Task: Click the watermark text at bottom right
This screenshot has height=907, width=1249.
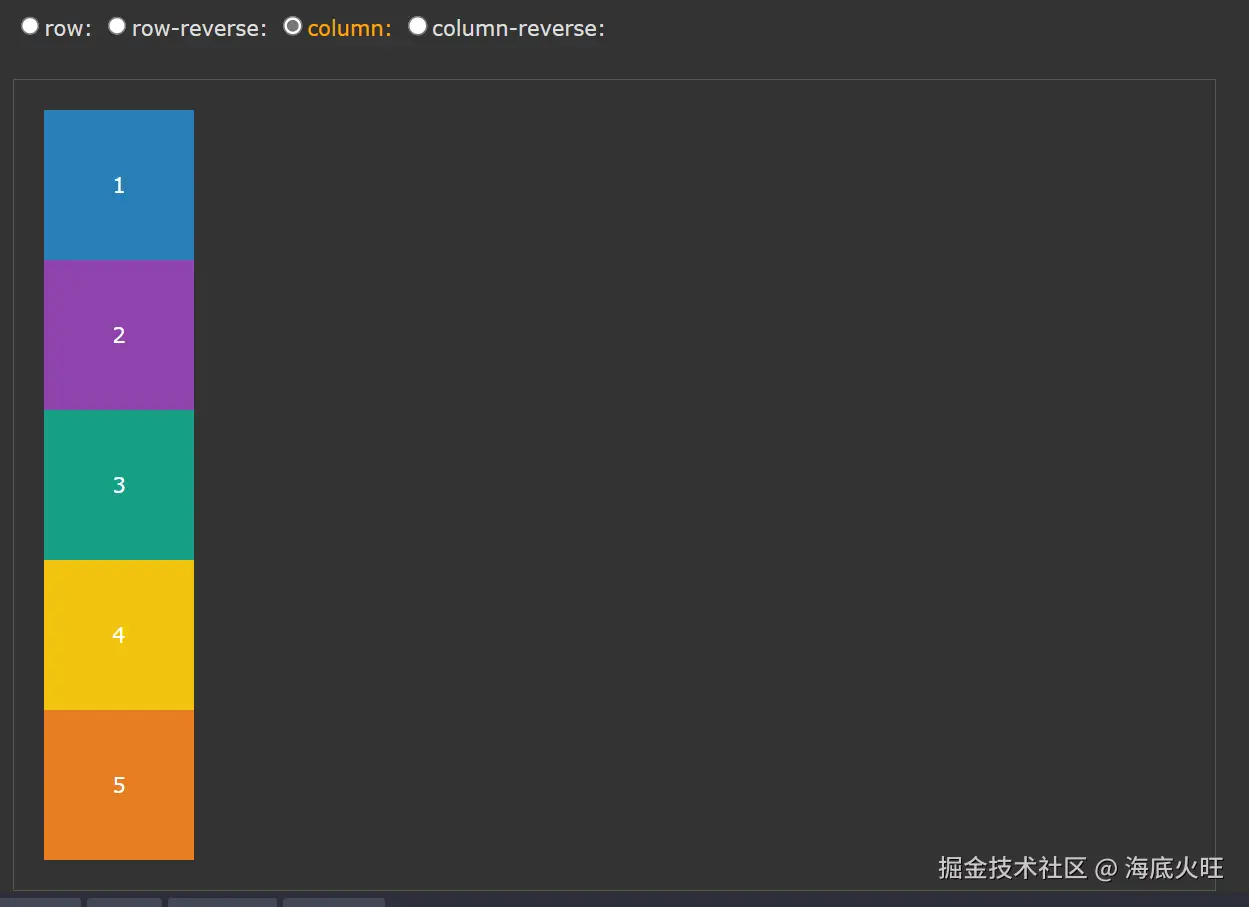Action: click(1080, 869)
